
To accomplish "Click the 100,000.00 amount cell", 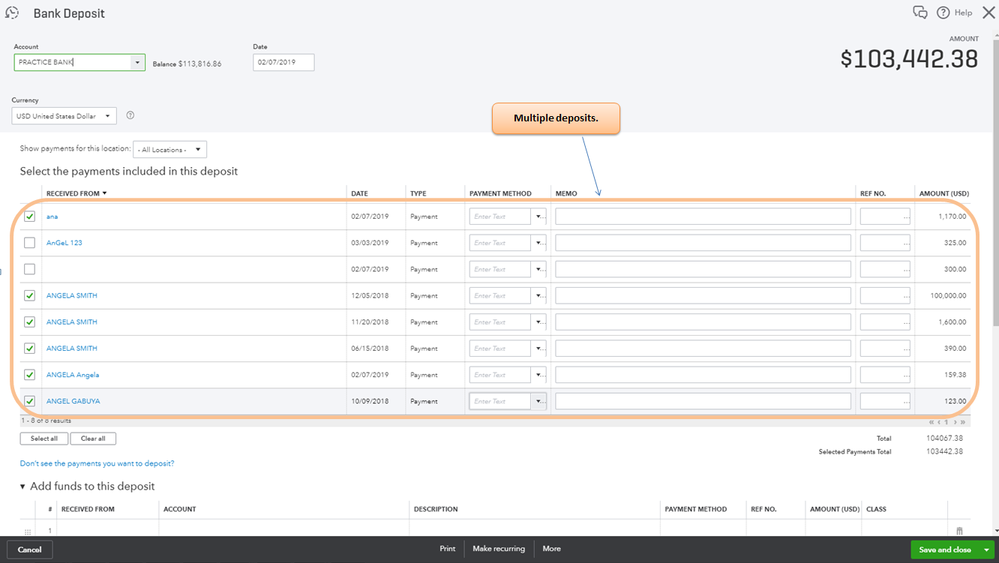I will pyautogui.click(x=948, y=296).
